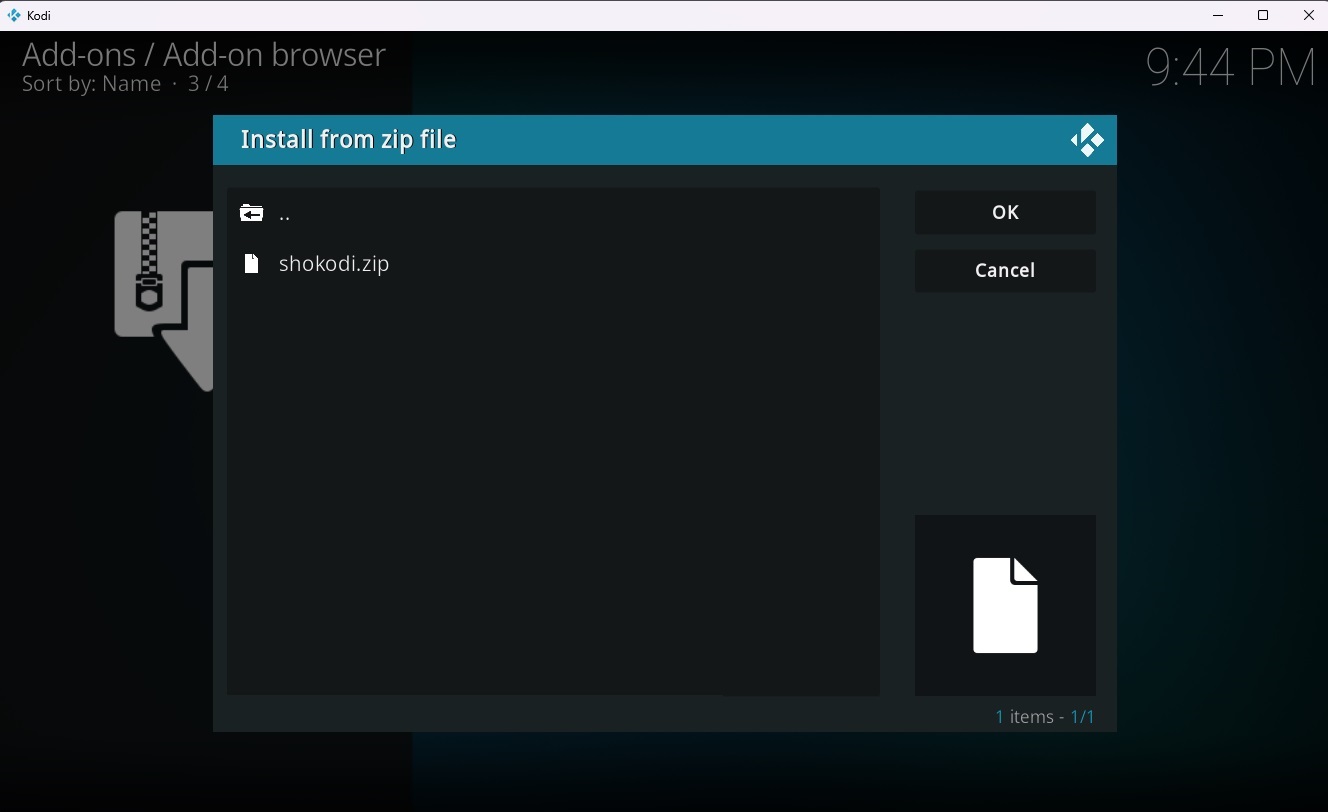
Task: Click the large file preview thumbnail
Action: 1005,605
